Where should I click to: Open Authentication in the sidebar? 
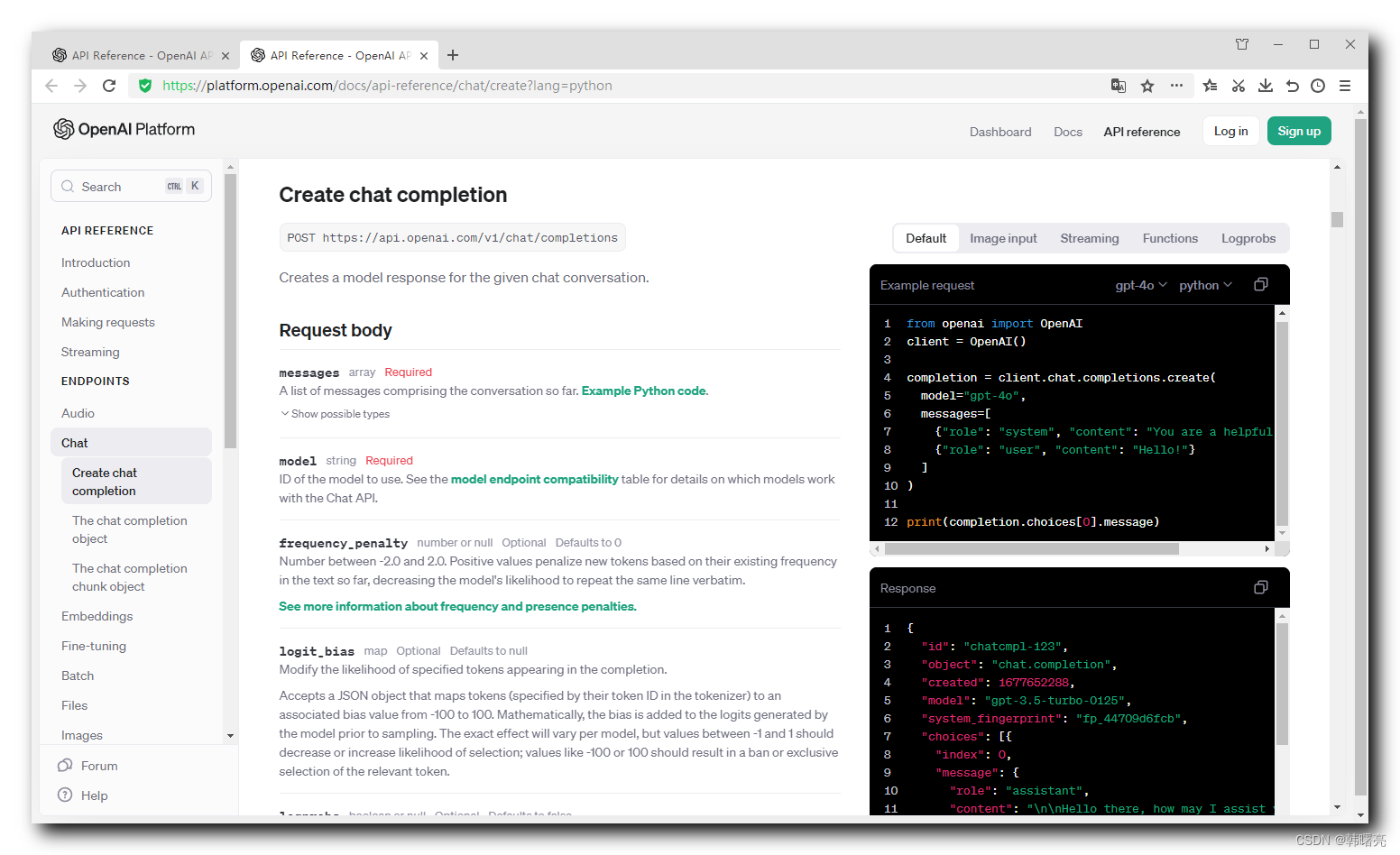point(103,292)
